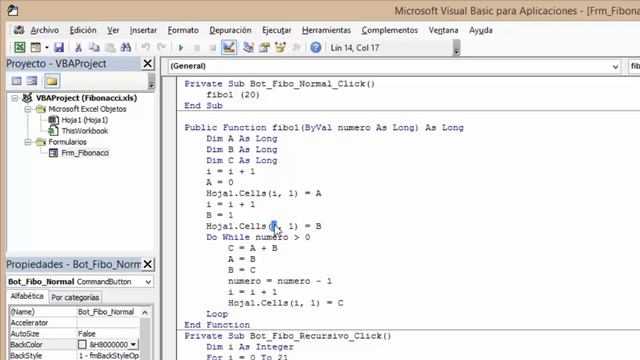Click the View Microsoft Excel toolbar icon
This screenshot has height=360, width=640.
click(x=19, y=47)
